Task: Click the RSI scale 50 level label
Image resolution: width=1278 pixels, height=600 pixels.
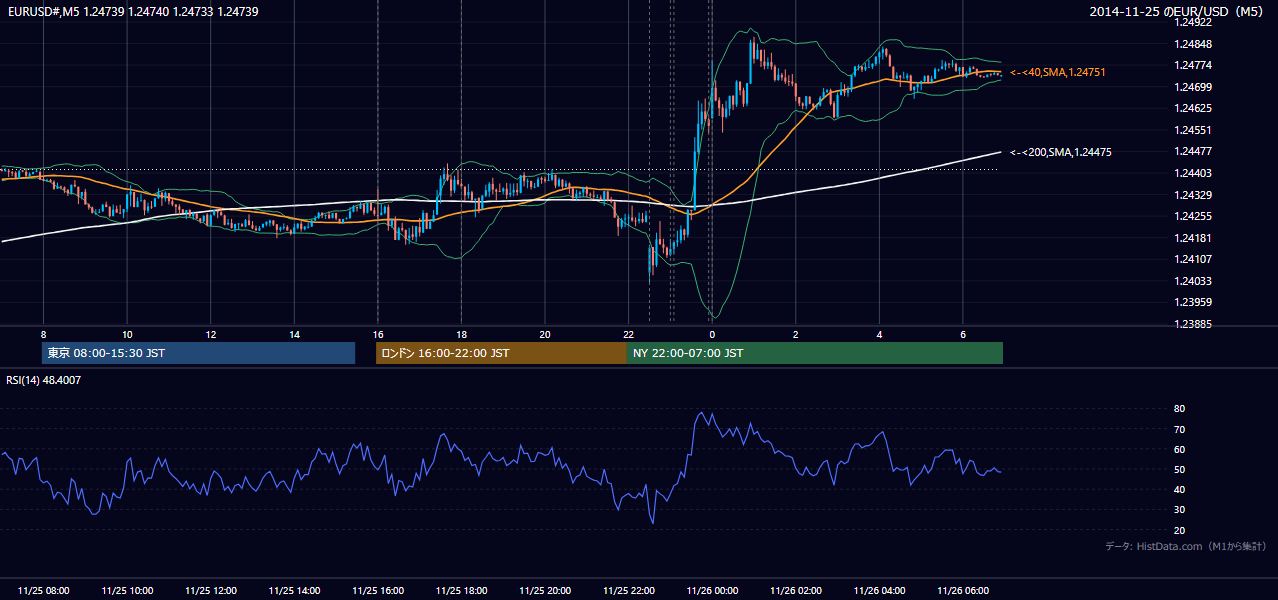Action: 1180,469
